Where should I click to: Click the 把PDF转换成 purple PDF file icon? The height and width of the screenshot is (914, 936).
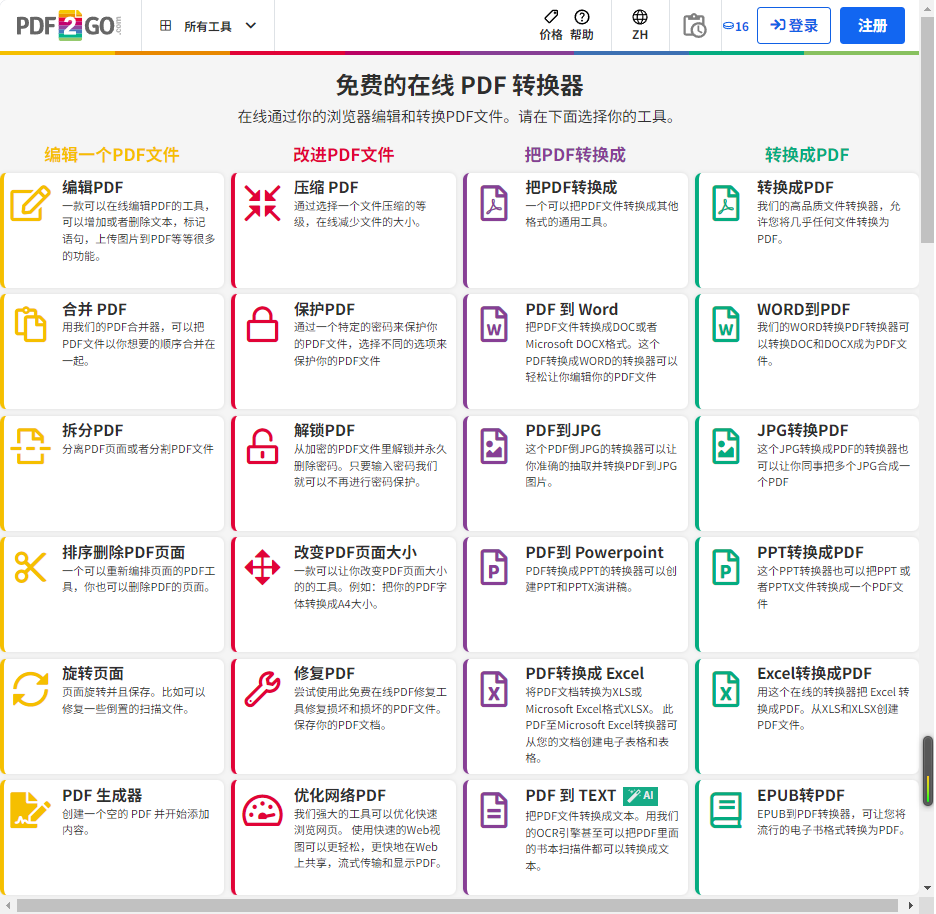click(x=494, y=203)
